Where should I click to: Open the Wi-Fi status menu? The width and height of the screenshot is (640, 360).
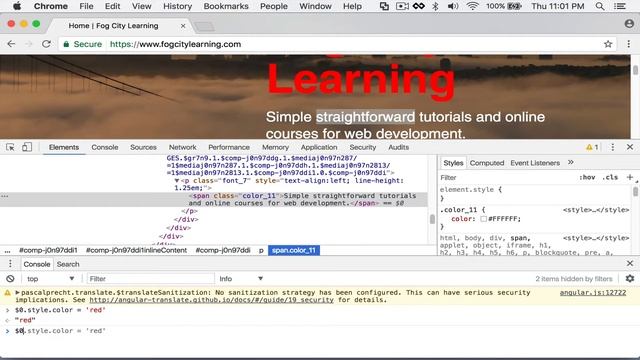472,6
